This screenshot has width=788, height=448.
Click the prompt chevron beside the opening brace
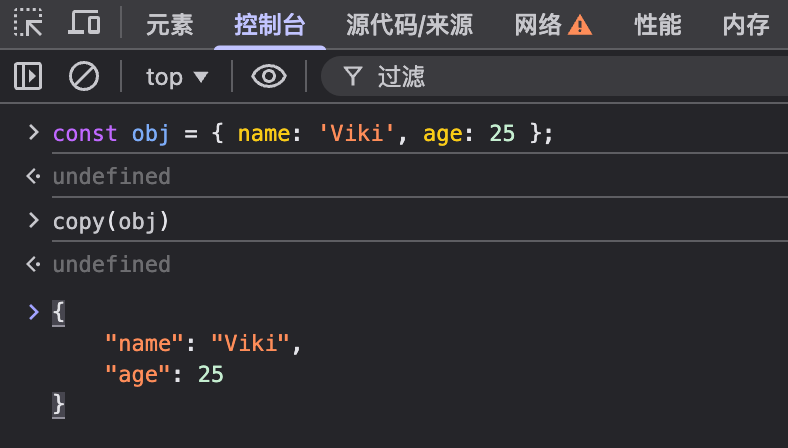[33, 312]
